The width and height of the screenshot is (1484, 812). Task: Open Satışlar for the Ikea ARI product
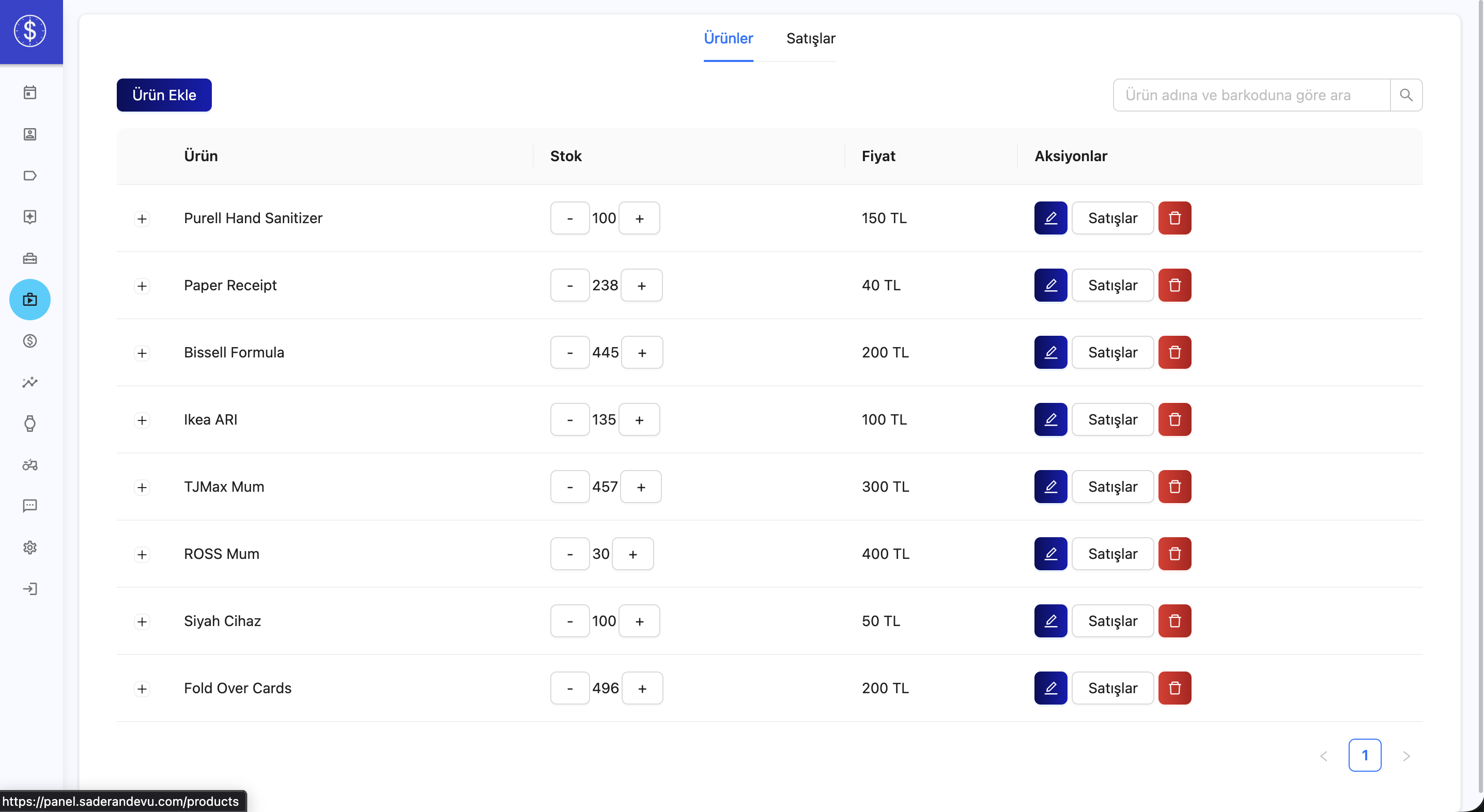point(1112,420)
